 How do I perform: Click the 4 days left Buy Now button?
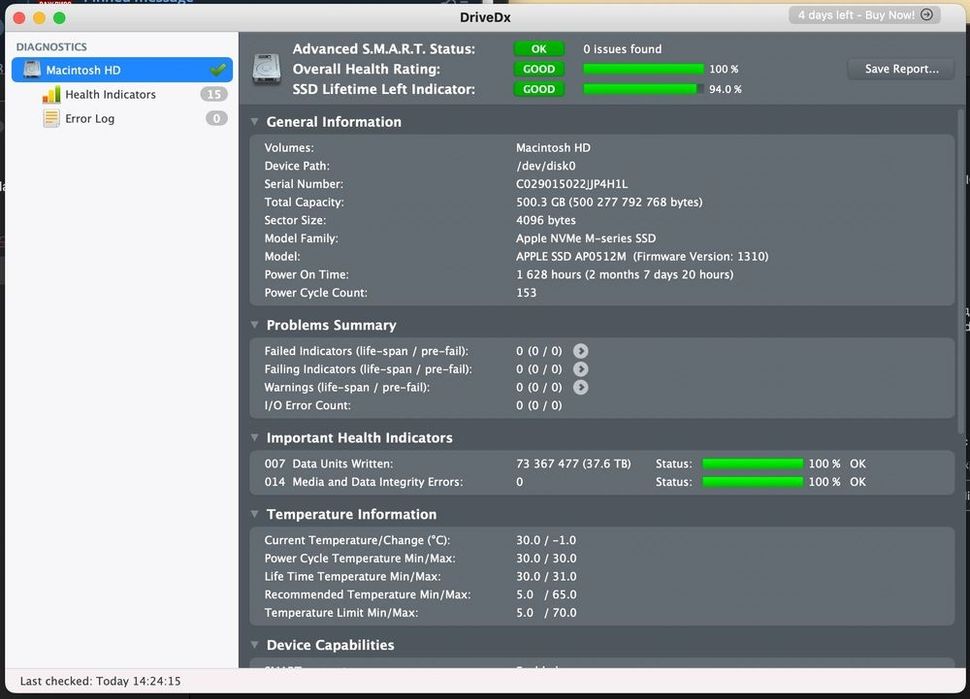pyautogui.click(x=864, y=15)
